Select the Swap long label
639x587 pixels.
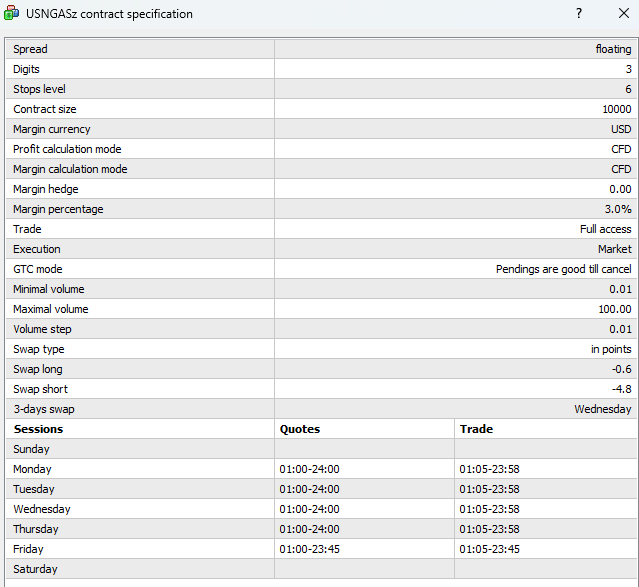point(37,369)
